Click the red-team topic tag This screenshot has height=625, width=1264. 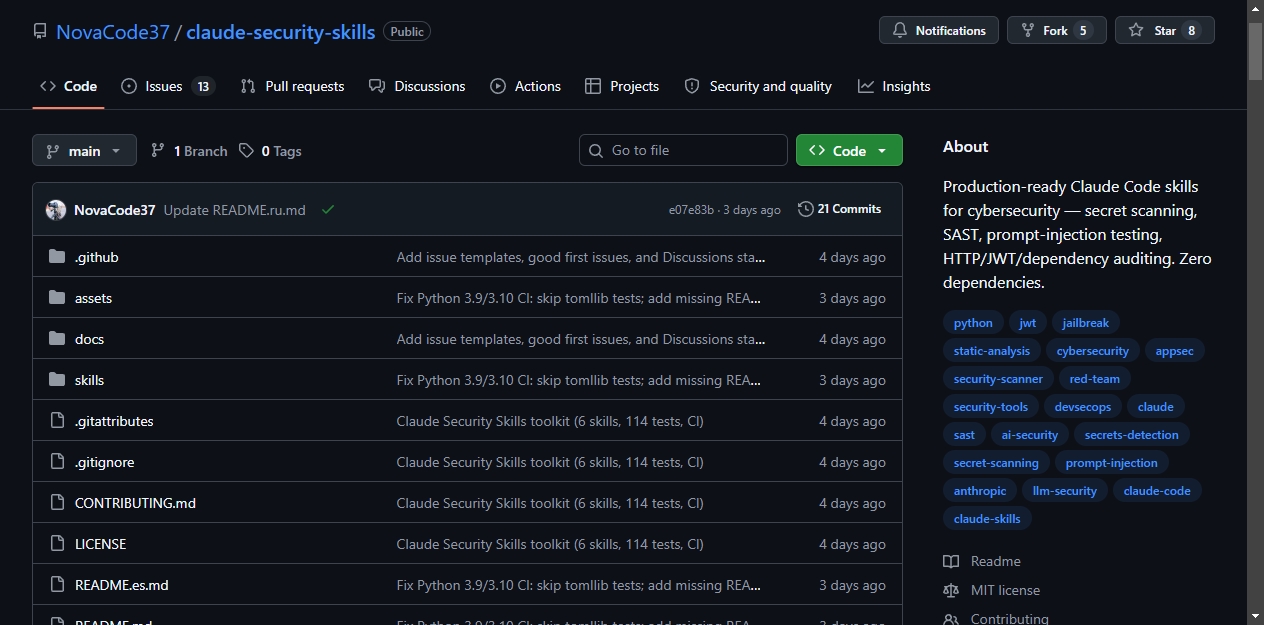click(1095, 378)
